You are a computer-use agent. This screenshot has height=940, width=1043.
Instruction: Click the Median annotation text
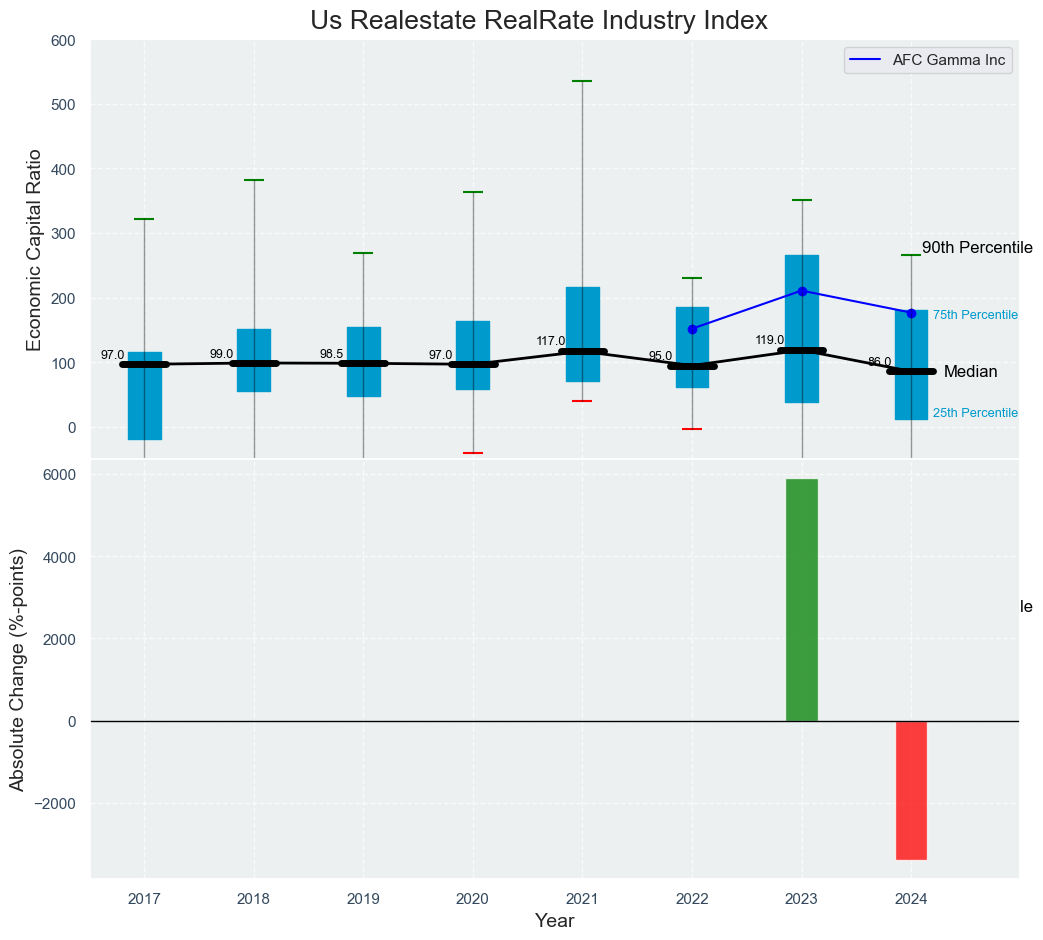point(970,372)
